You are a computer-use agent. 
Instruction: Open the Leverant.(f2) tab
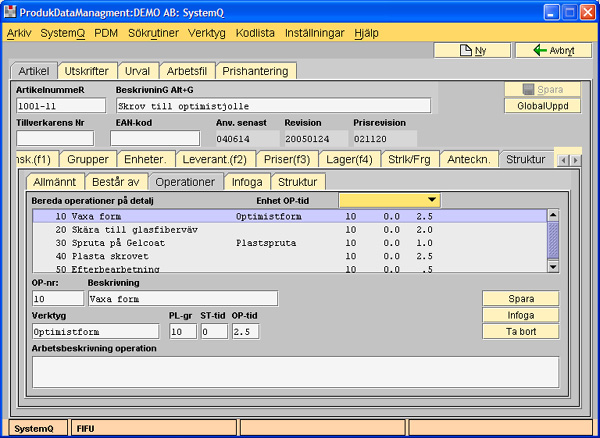coord(215,160)
